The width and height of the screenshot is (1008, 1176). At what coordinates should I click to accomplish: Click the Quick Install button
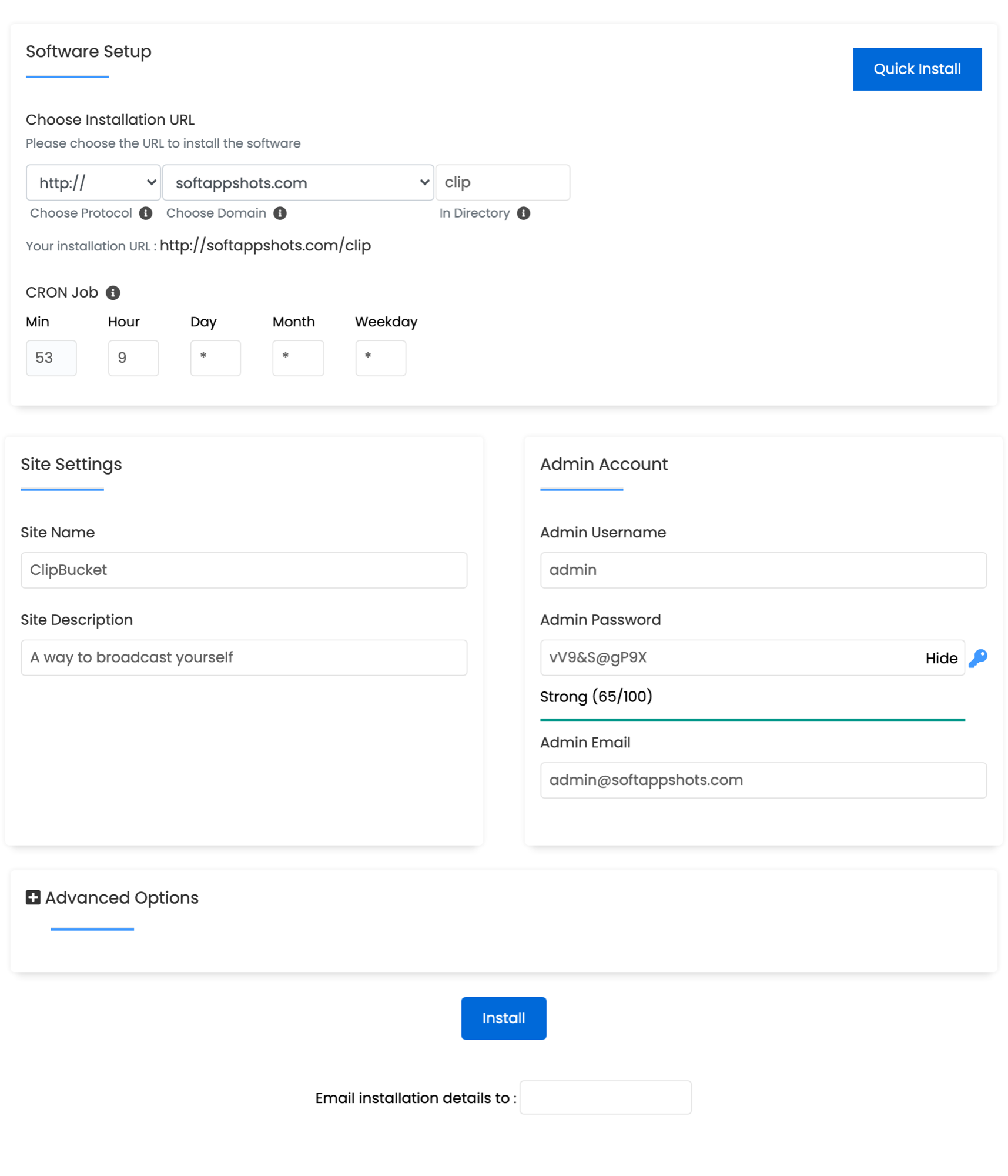coord(917,68)
